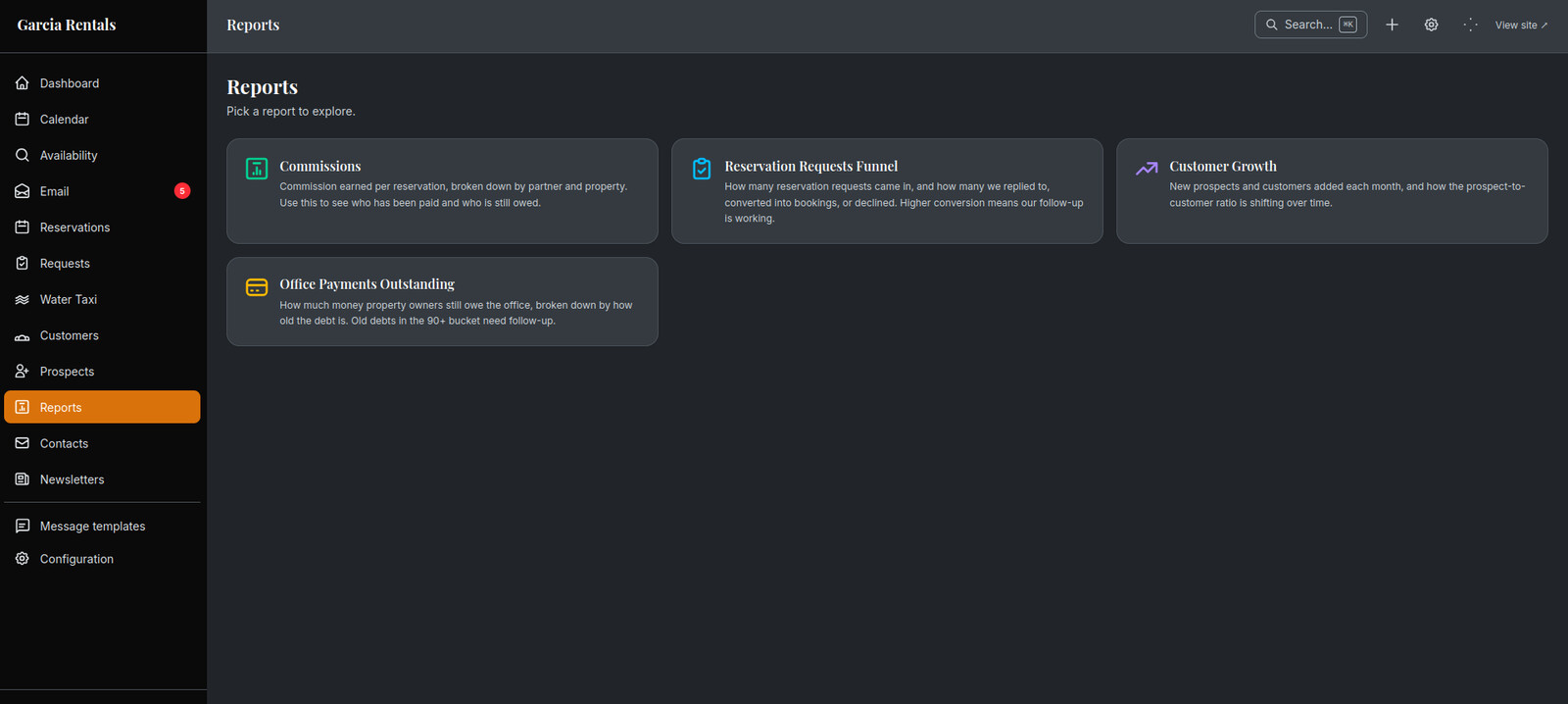Open Office Payments Outstanding report

click(x=442, y=301)
